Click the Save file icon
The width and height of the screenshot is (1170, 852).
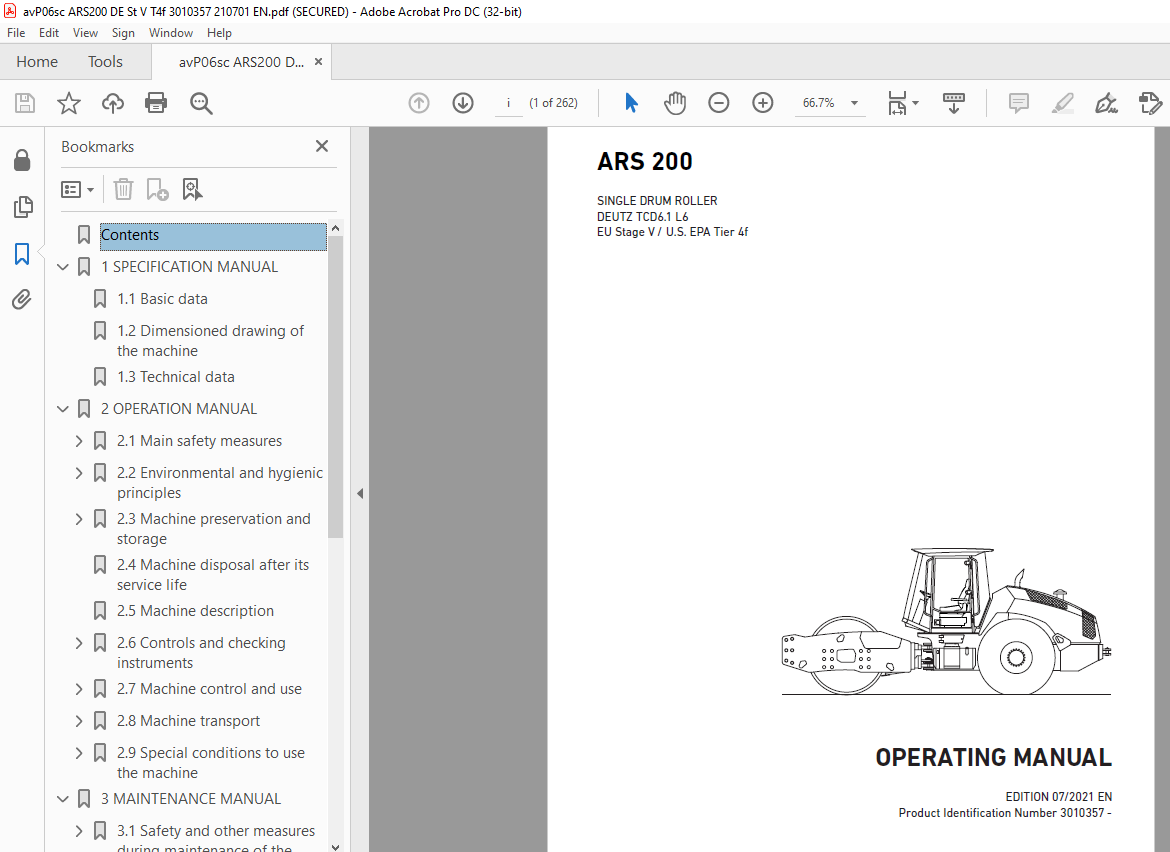(x=25, y=103)
